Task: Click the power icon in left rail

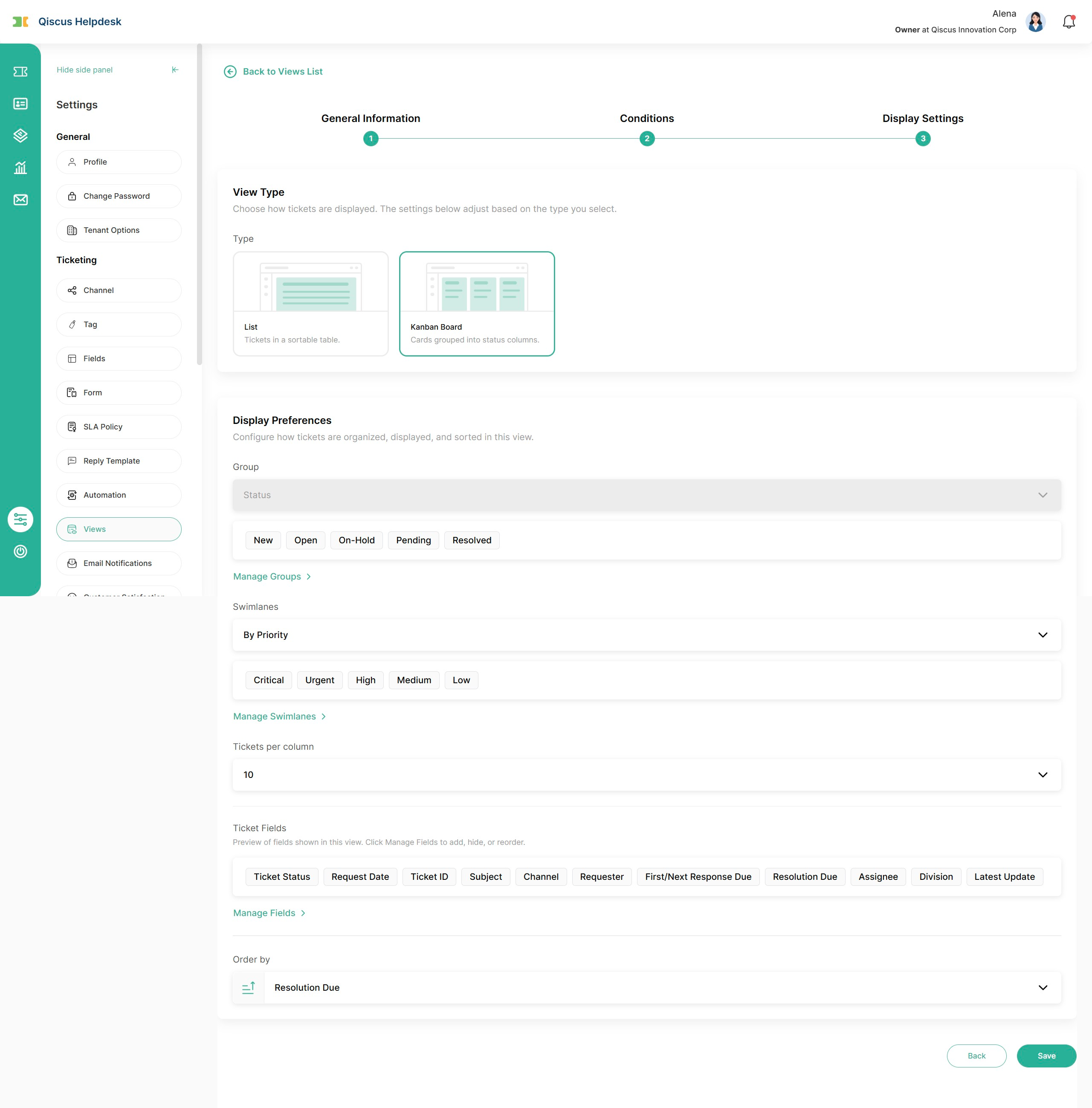Action: (x=20, y=552)
